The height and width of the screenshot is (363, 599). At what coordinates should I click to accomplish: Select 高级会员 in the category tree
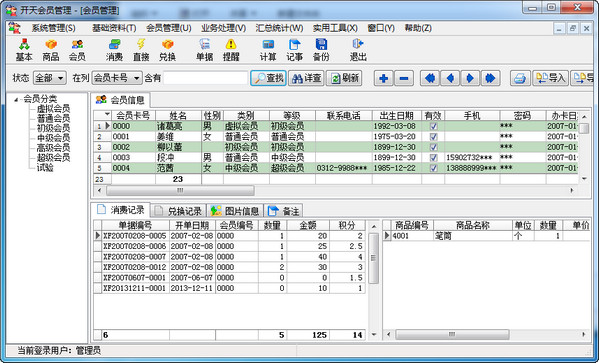(x=53, y=148)
